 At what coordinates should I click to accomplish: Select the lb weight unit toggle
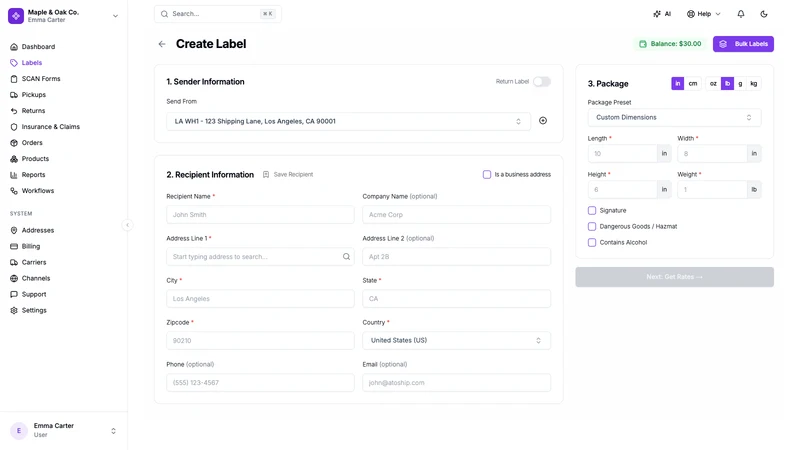point(728,84)
